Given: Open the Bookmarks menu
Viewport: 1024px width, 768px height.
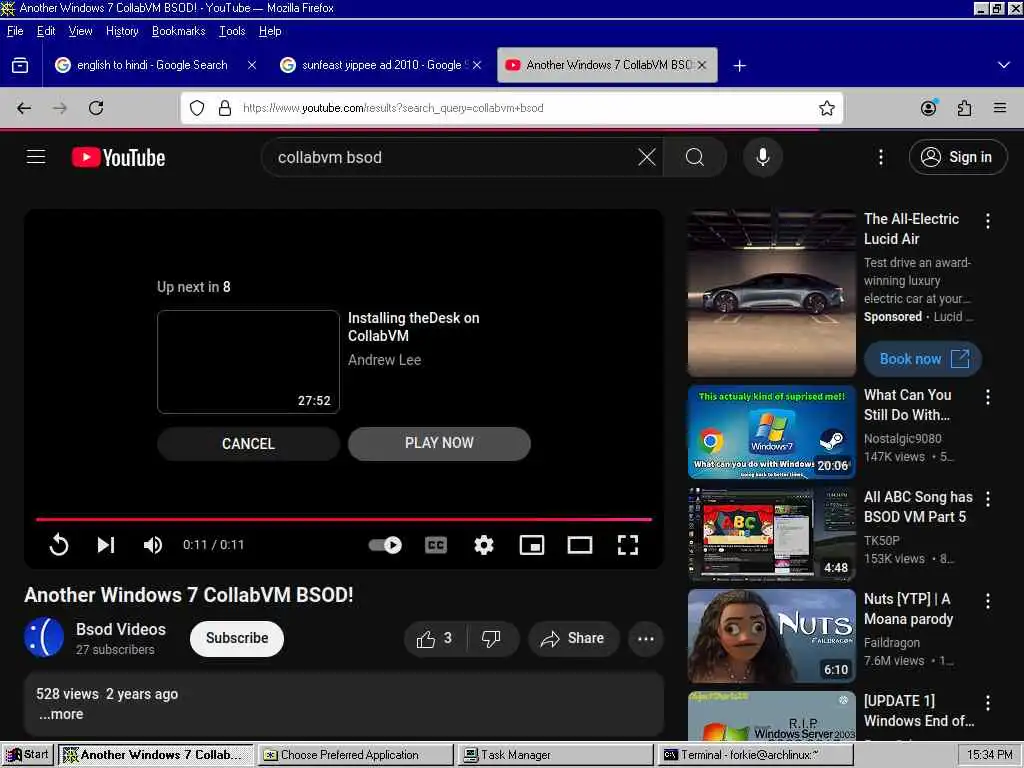Looking at the screenshot, I should click(178, 31).
